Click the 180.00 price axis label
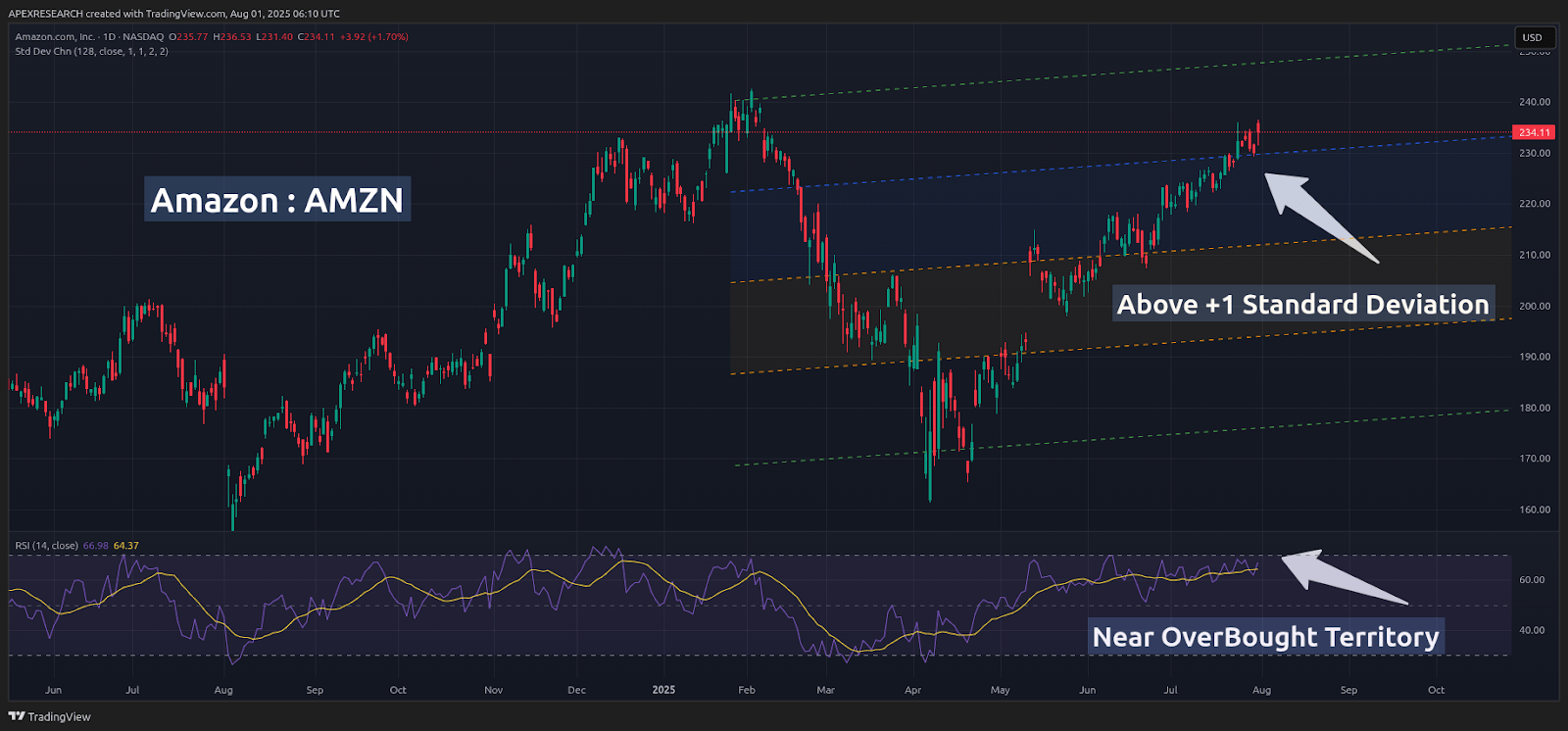Image resolution: width=1568 pixels, height=731 pixels. 1535,408
